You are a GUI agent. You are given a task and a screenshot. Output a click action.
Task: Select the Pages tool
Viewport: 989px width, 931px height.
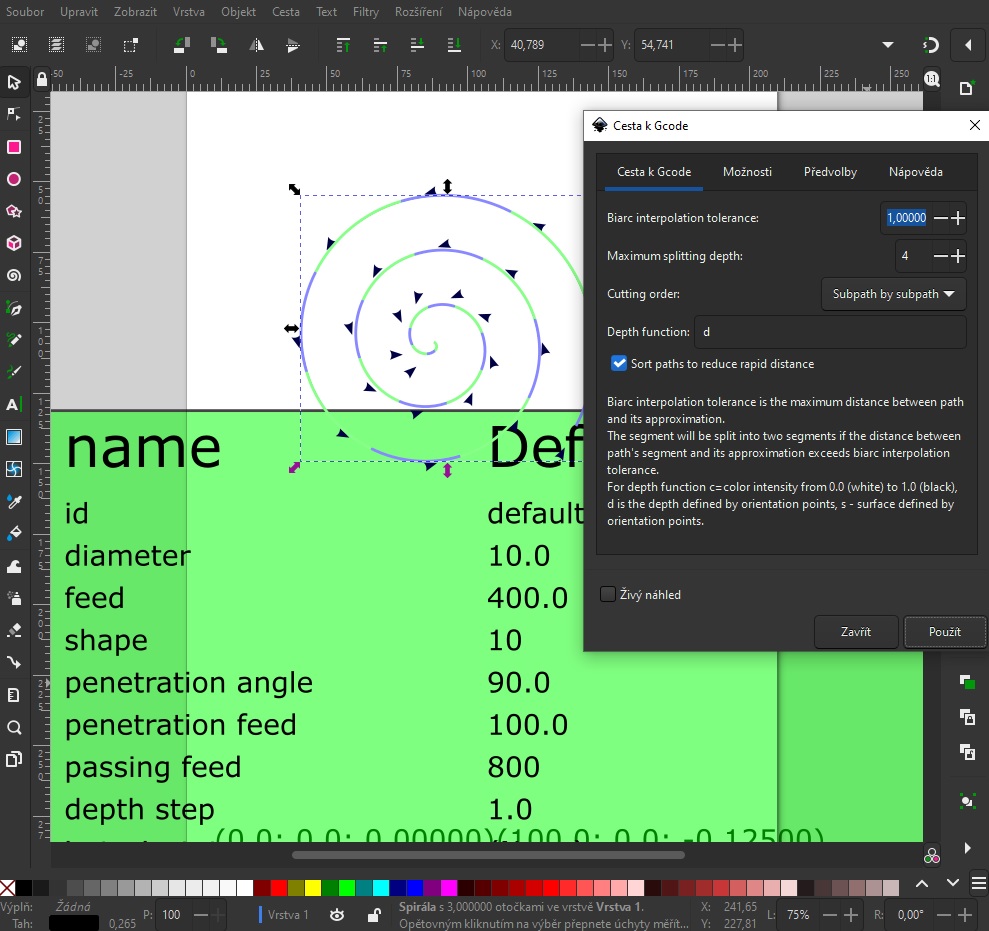click(x=14, y=759)
